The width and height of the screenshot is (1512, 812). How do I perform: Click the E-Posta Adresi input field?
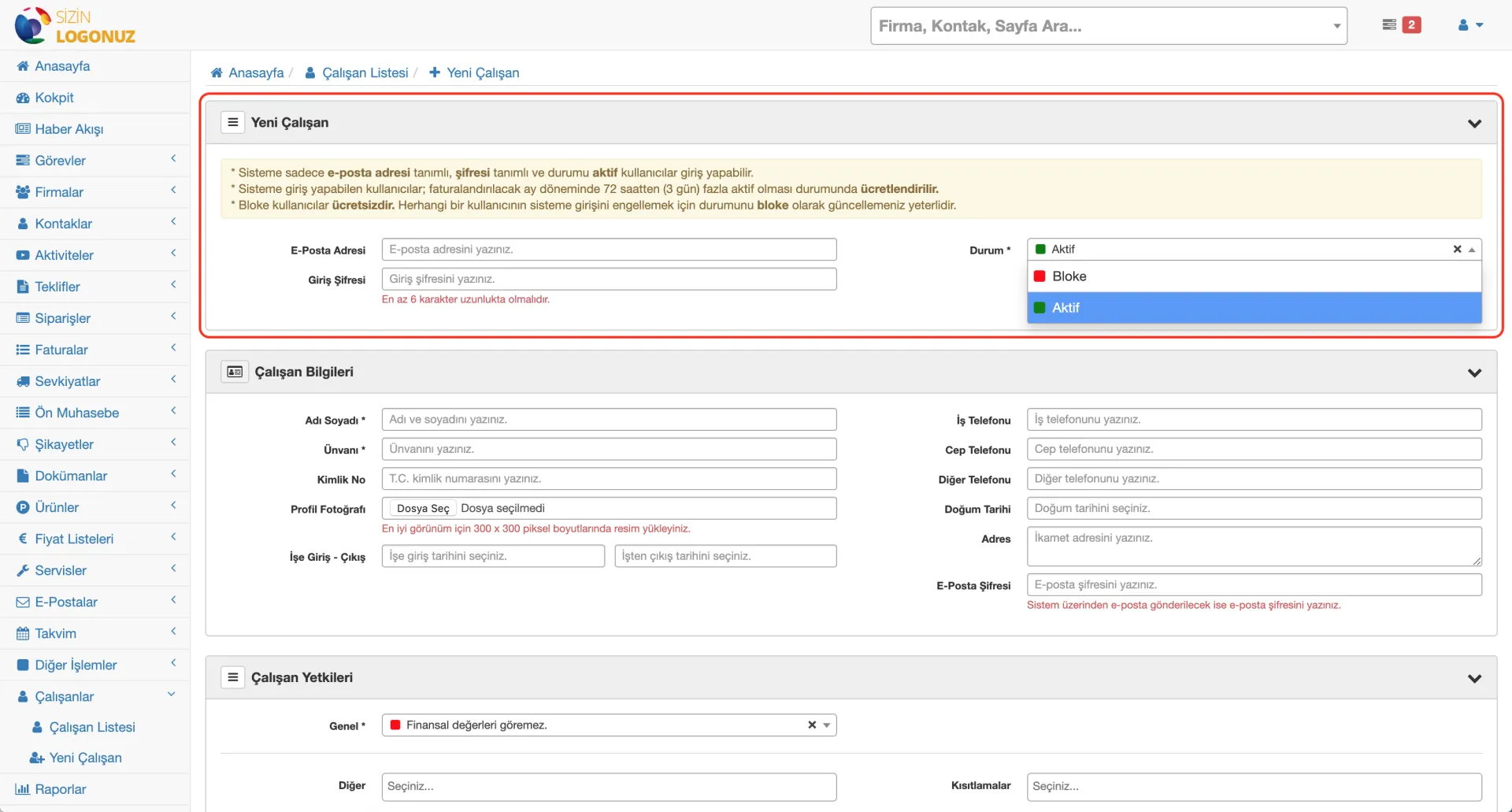coord(609,249)
